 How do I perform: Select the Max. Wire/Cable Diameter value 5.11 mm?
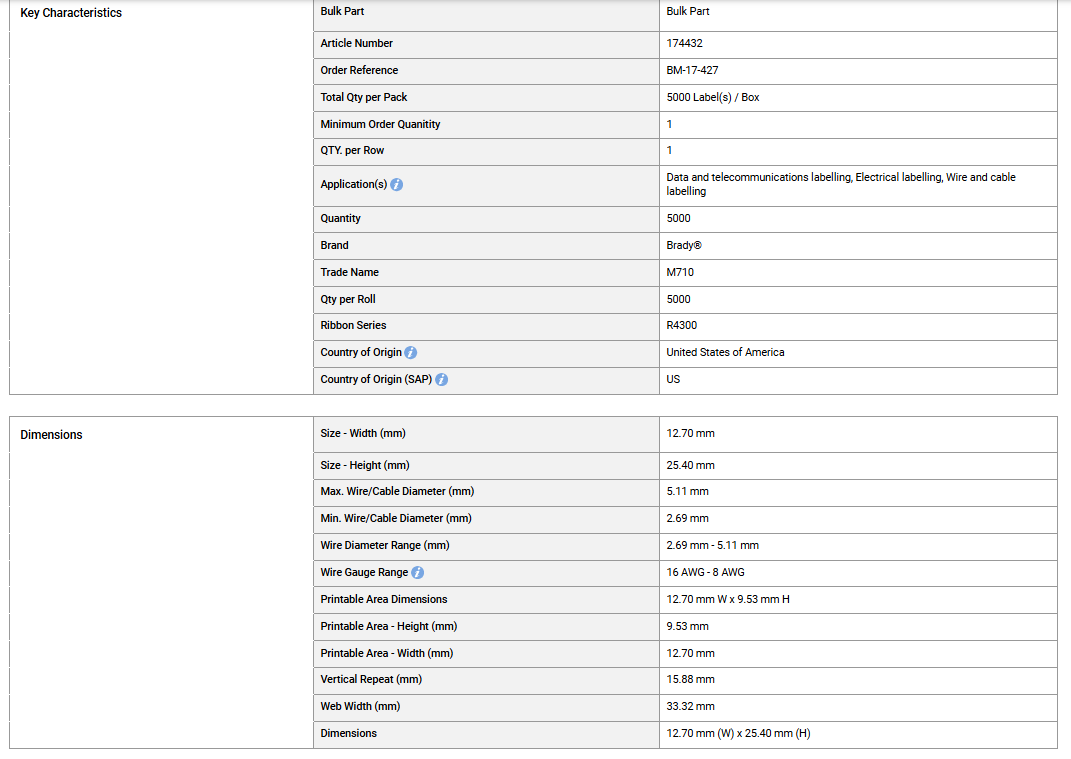[687, 491]
